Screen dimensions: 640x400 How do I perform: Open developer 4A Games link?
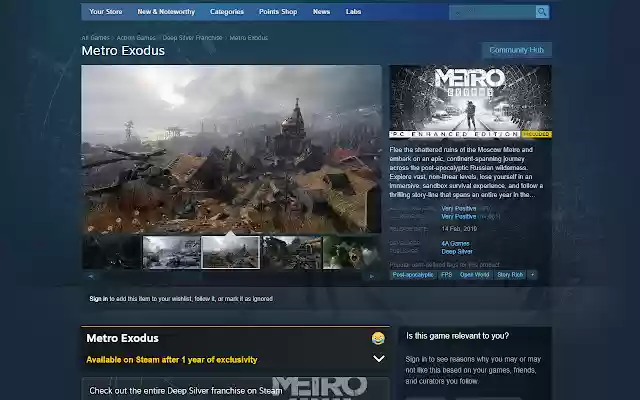[x=455, y=243]
